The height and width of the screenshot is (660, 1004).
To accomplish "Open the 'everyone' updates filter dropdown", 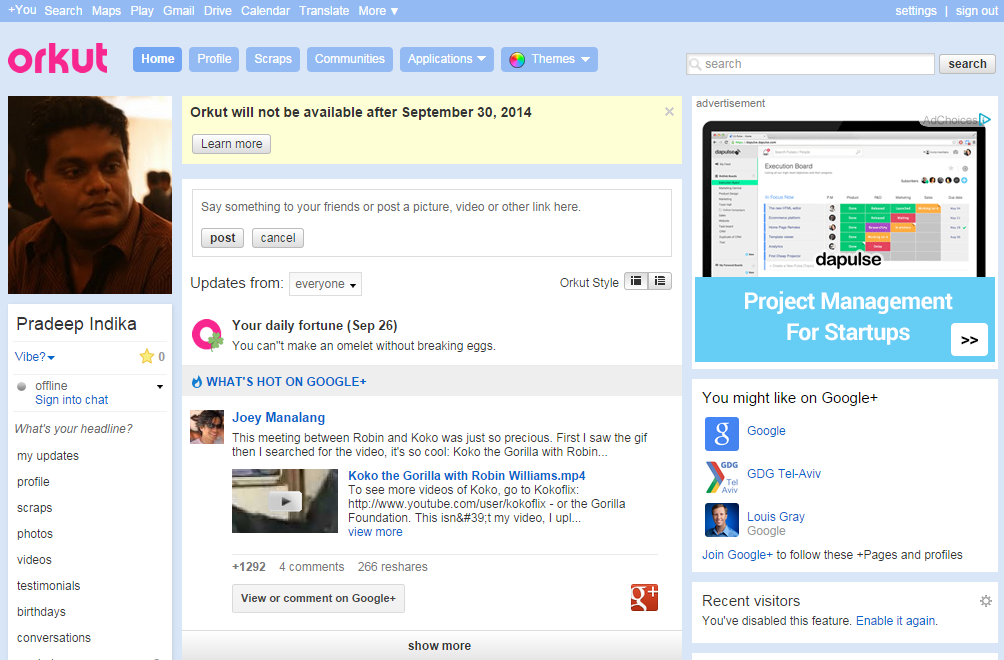I will tap(325, 284).
